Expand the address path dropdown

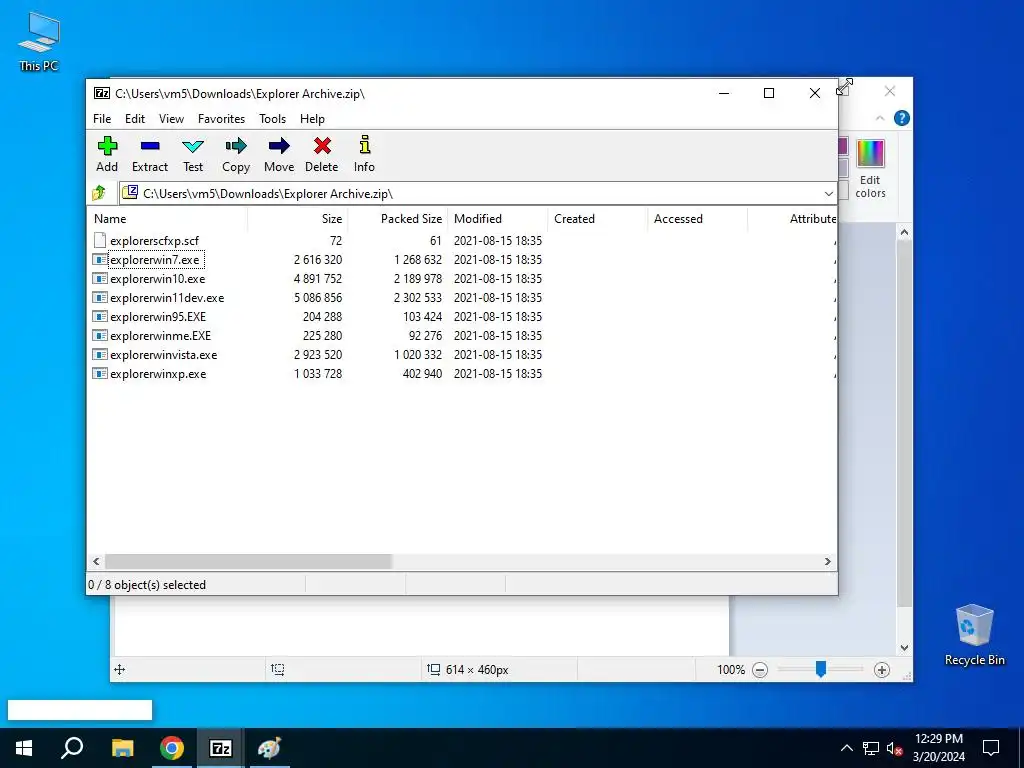pos(828,193)
